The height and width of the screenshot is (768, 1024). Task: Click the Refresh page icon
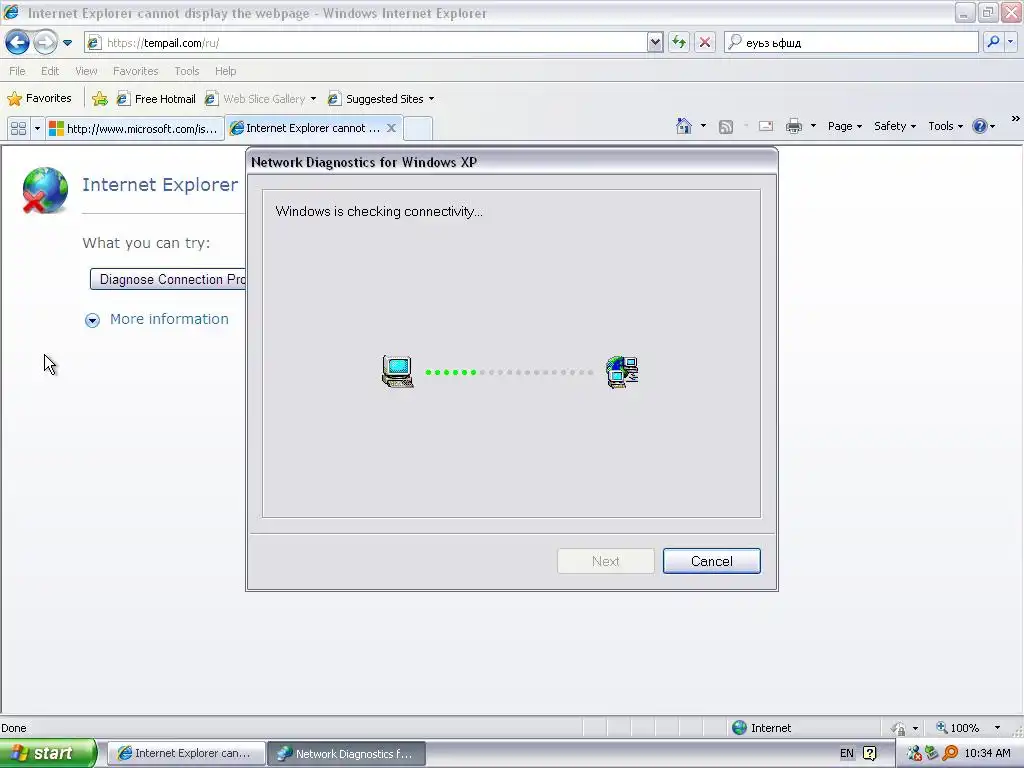point(679,43)
